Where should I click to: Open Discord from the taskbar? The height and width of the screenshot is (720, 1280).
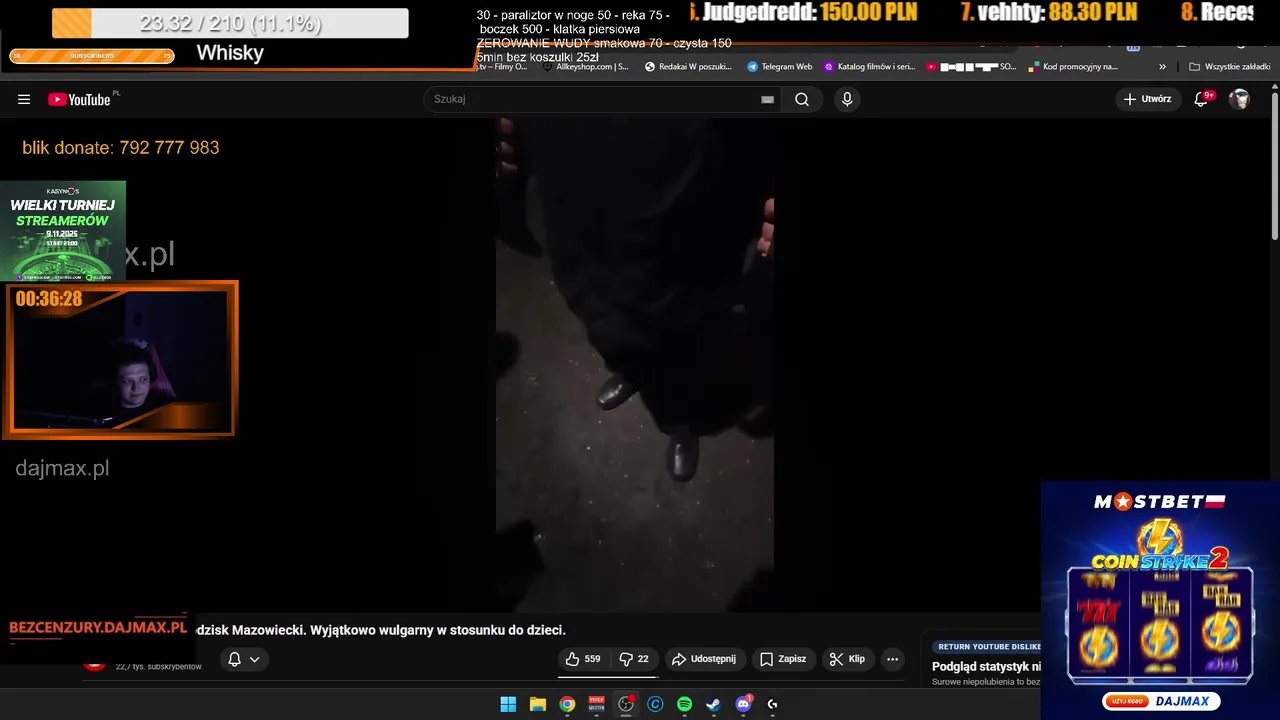[x=743, y=704]
